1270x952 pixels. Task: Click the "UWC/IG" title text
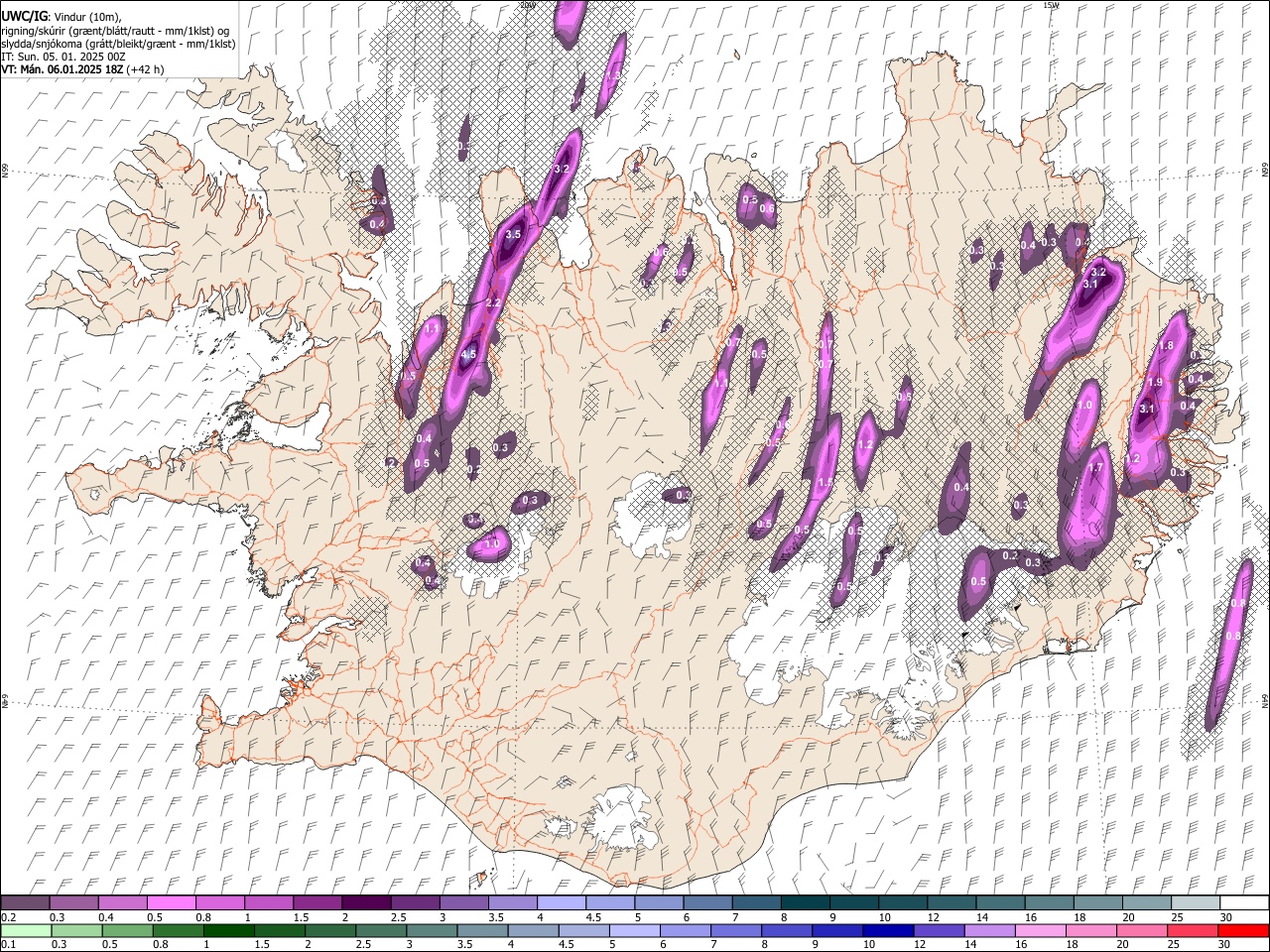tap(24, 16)
